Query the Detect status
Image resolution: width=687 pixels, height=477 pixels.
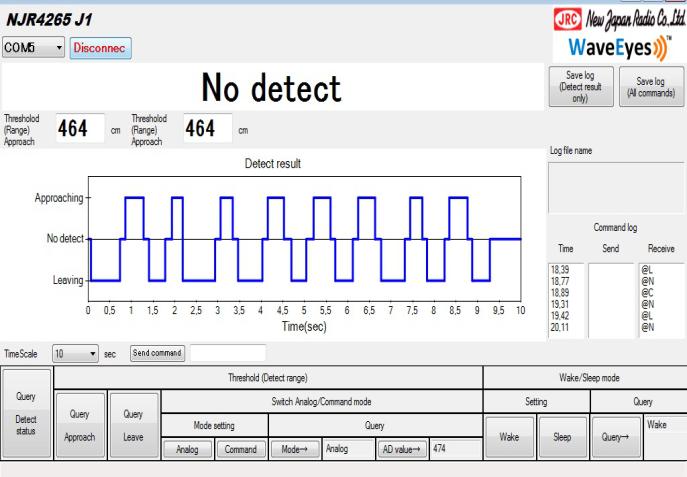click(26, 413)
